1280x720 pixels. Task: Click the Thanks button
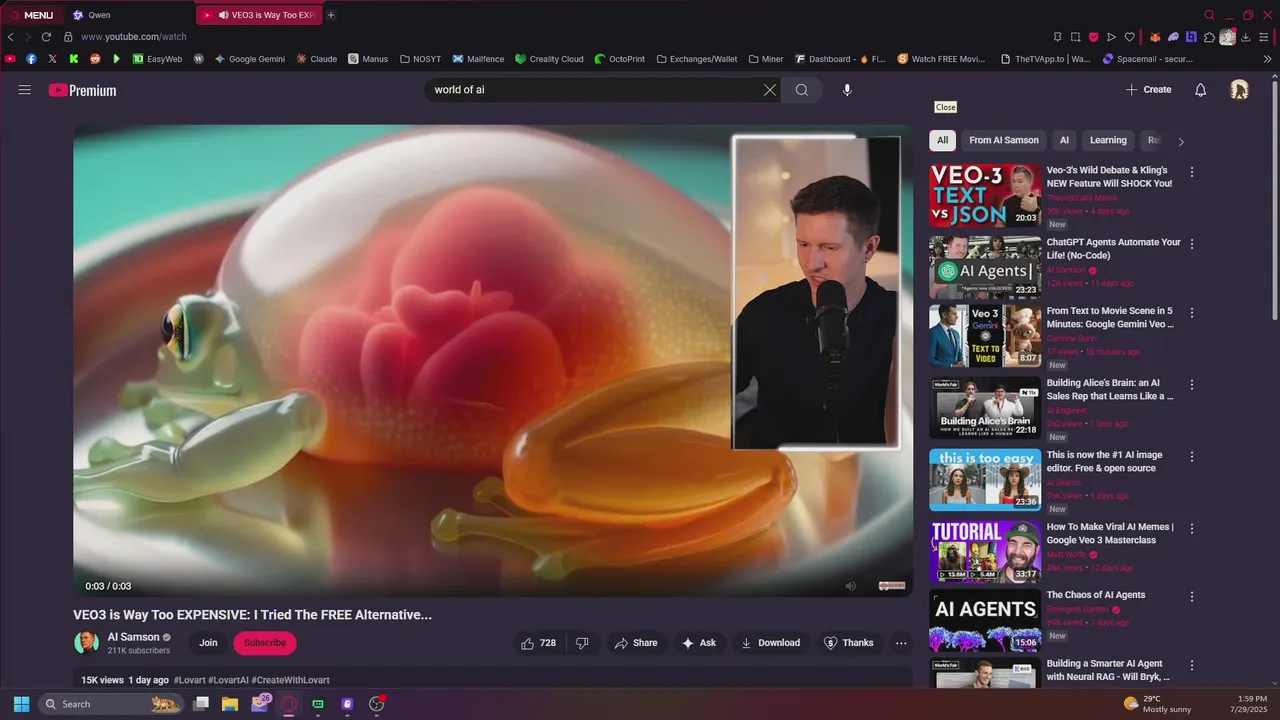pos(848,643)
